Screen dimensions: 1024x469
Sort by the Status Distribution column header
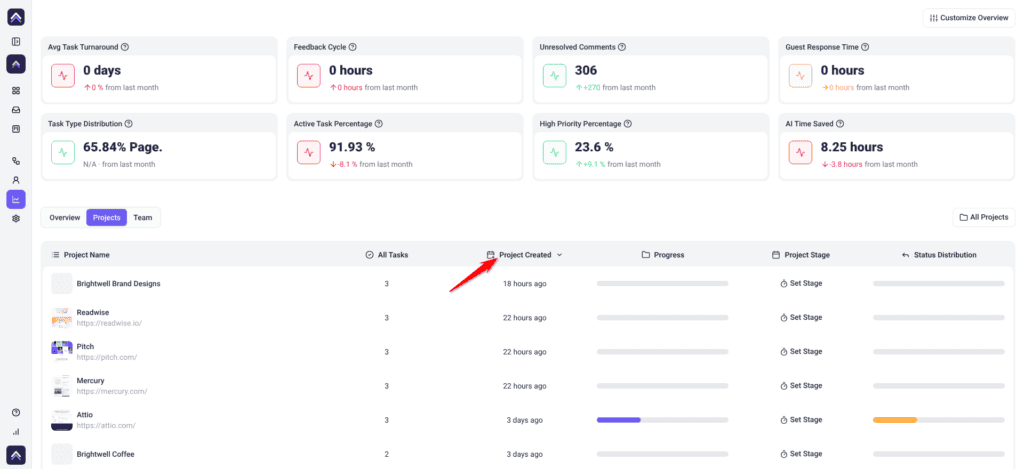pyautogui.click(x=938, y=255)
